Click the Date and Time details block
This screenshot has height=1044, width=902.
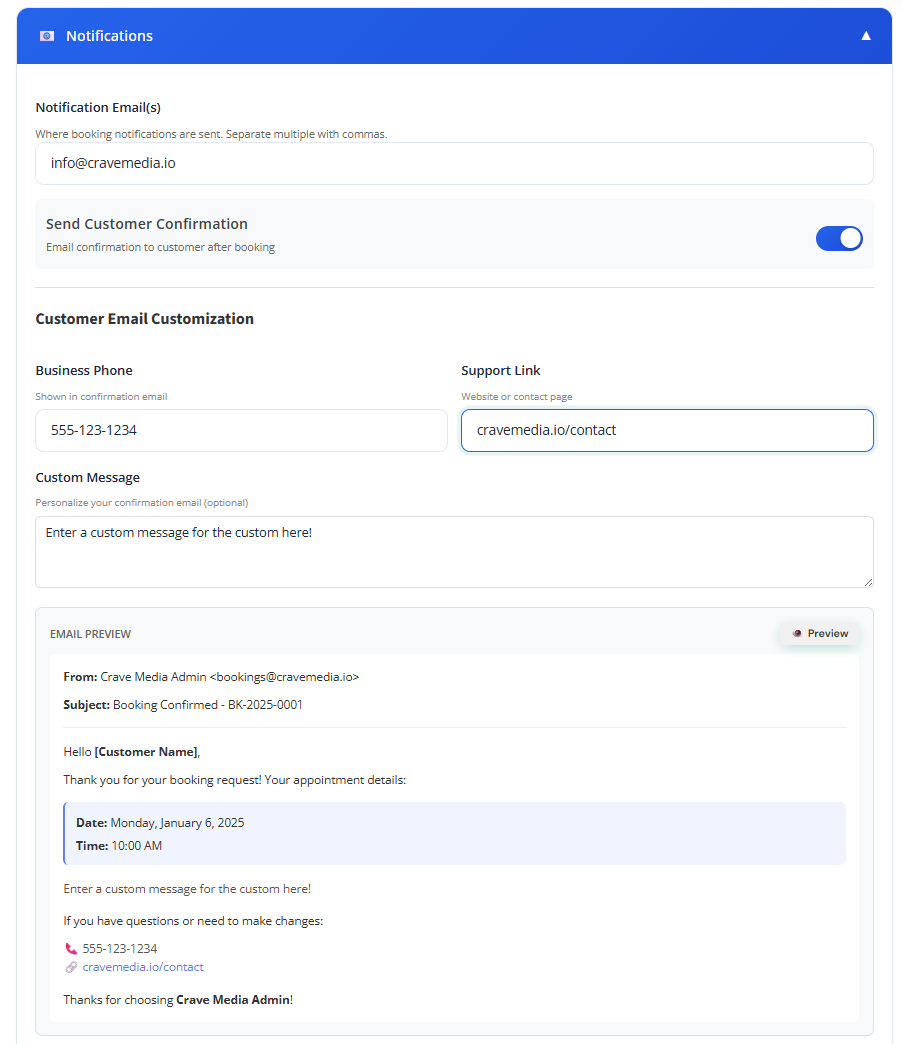tap(454, 834)
